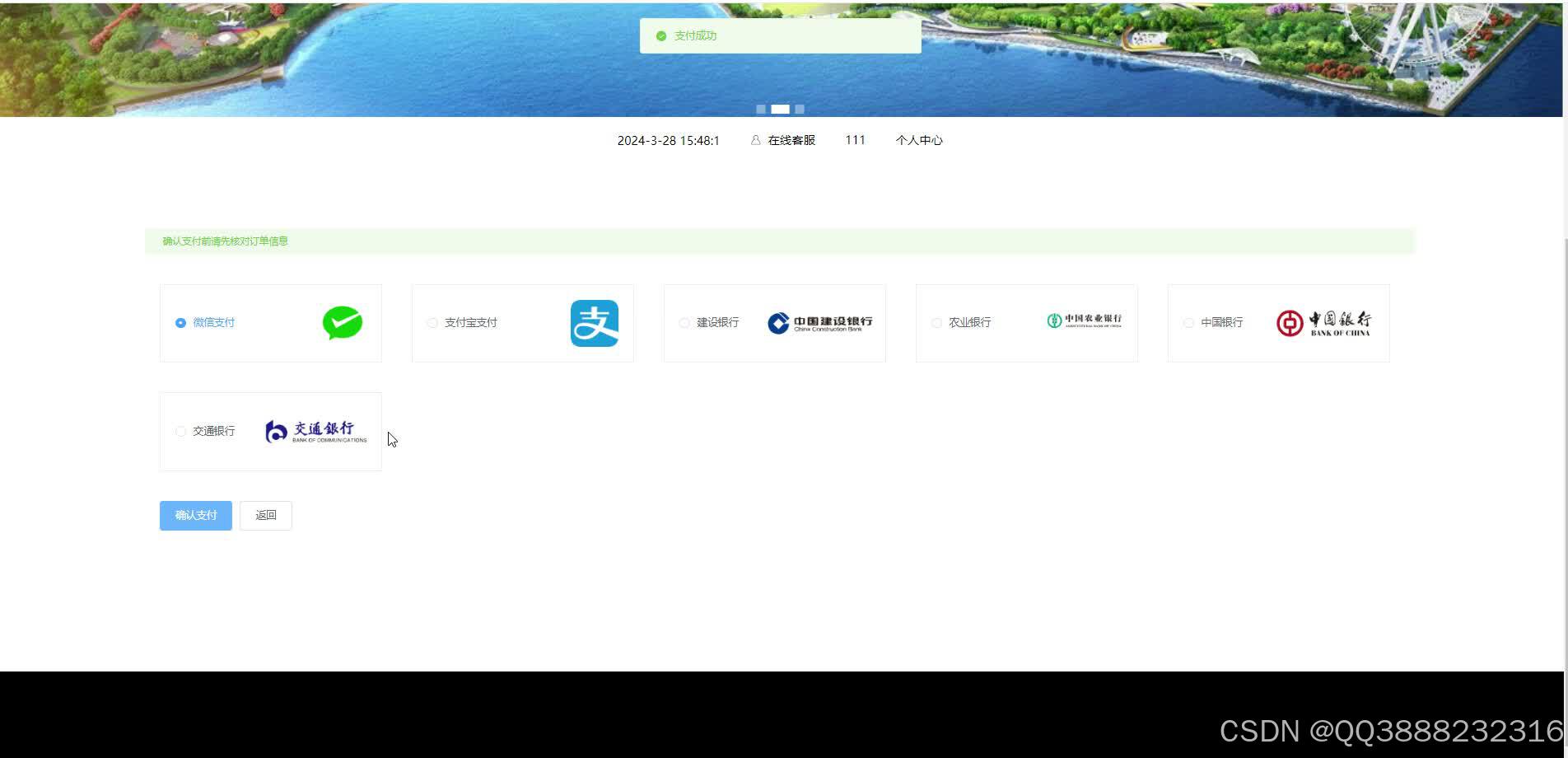Click the Alipay blue logo
Image resolution: width=1568 pixels, height=758 pixels.
point(595,323)
